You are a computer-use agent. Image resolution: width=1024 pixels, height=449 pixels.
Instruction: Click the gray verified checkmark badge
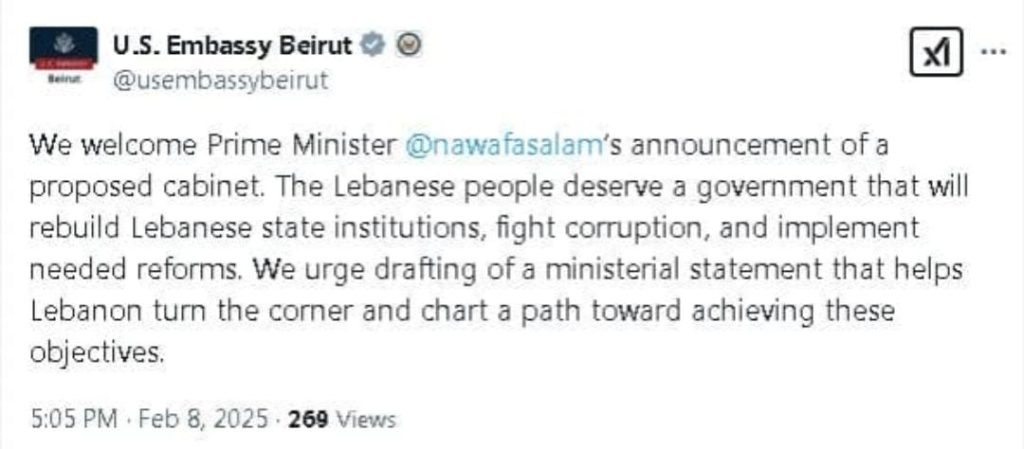(374, 44)
